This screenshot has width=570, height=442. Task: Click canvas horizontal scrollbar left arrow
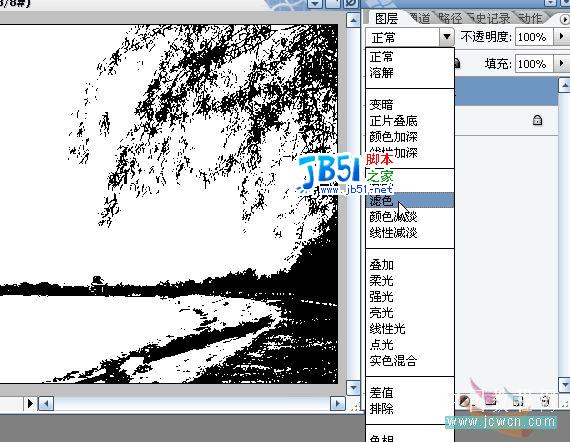46,403
